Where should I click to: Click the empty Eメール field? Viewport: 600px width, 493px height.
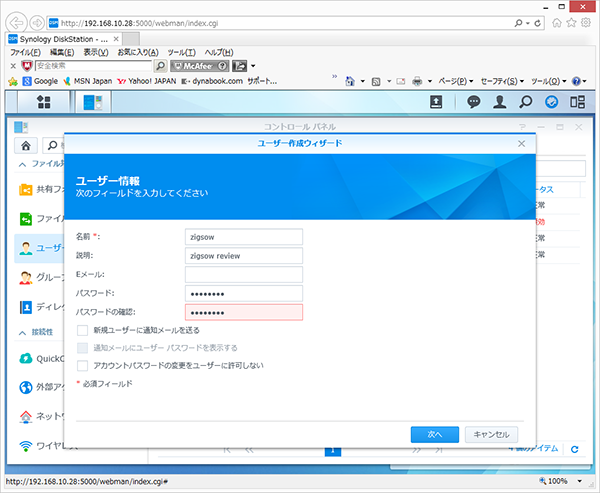coord(244,274)
